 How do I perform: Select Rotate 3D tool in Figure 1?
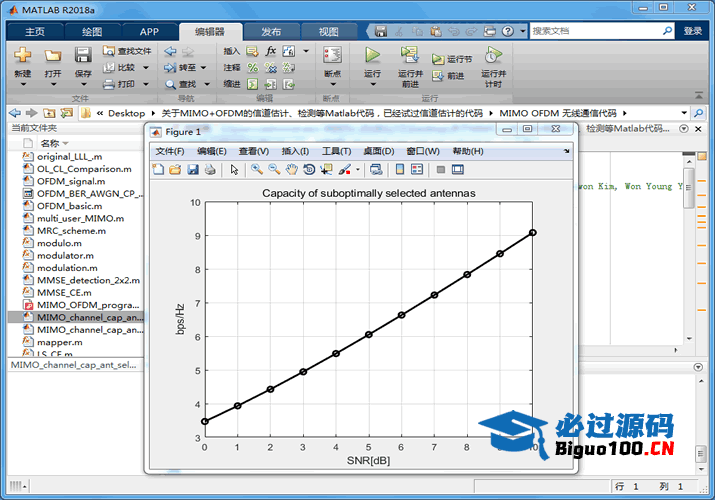pyautogui.click(x=309, y=170)
